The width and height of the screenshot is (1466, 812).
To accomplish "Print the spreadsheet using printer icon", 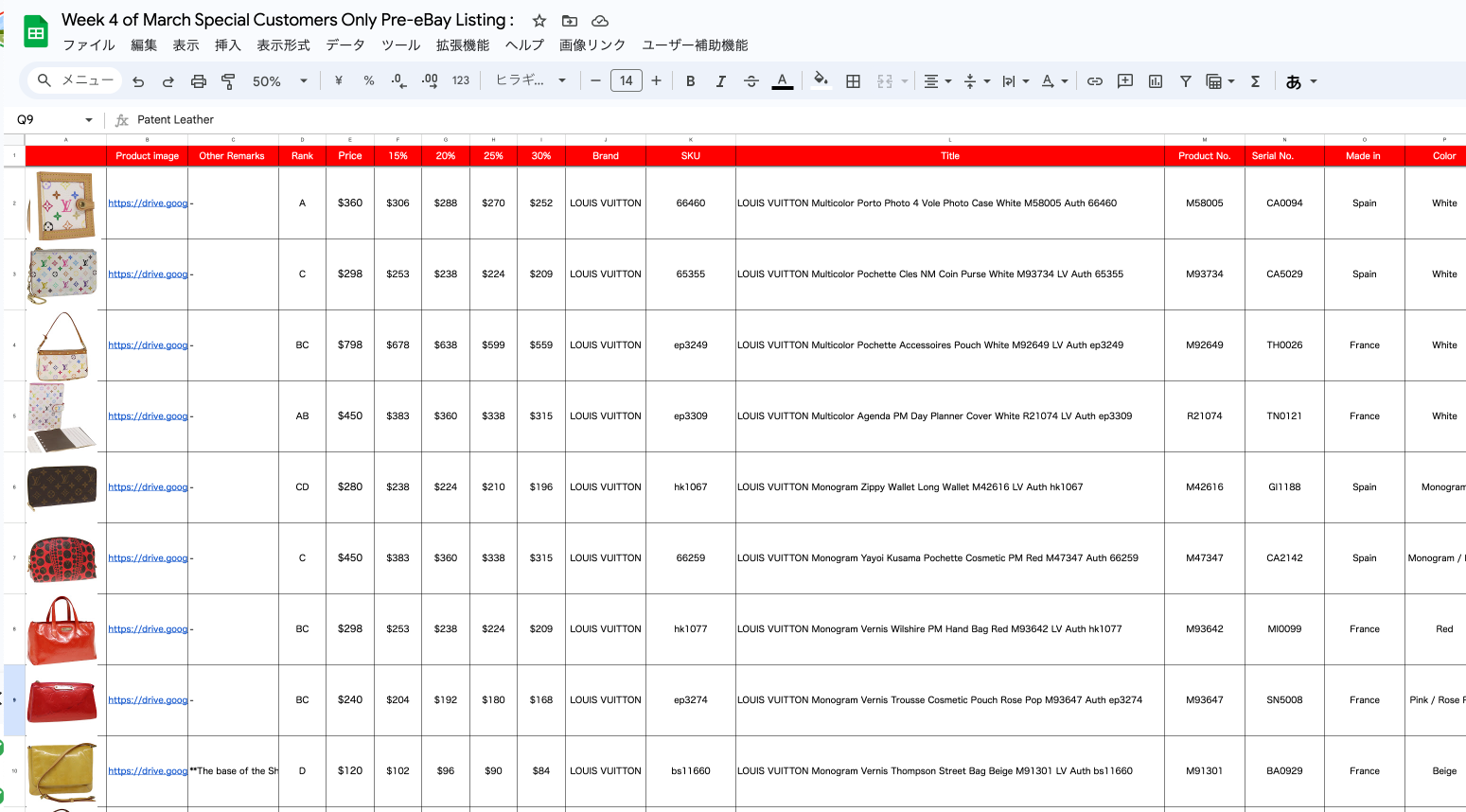I will (x=199, y=81).
